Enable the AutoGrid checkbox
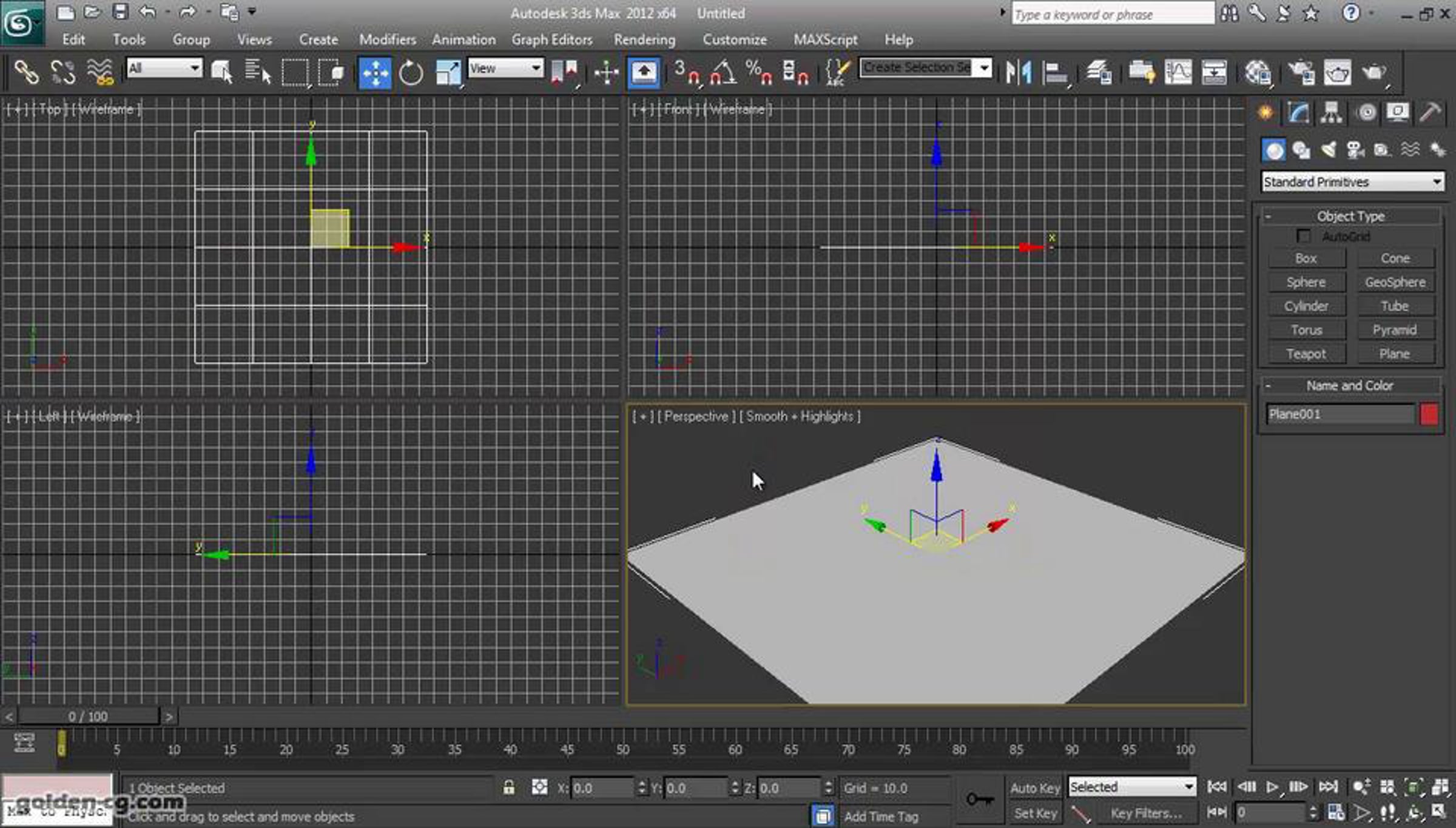This screenshot has height=828, width=1456. click(1303, 236)
